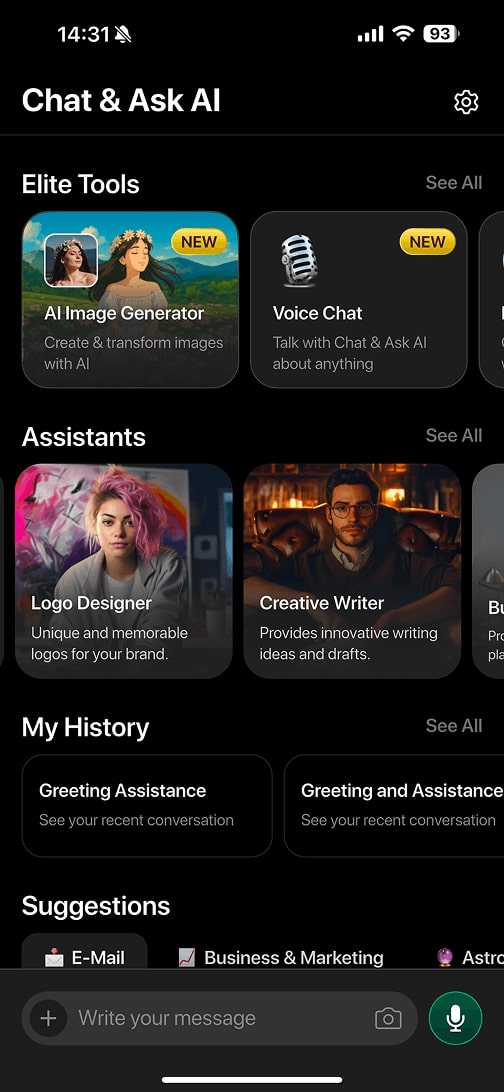Tap the My History heading

pos(86,727)
